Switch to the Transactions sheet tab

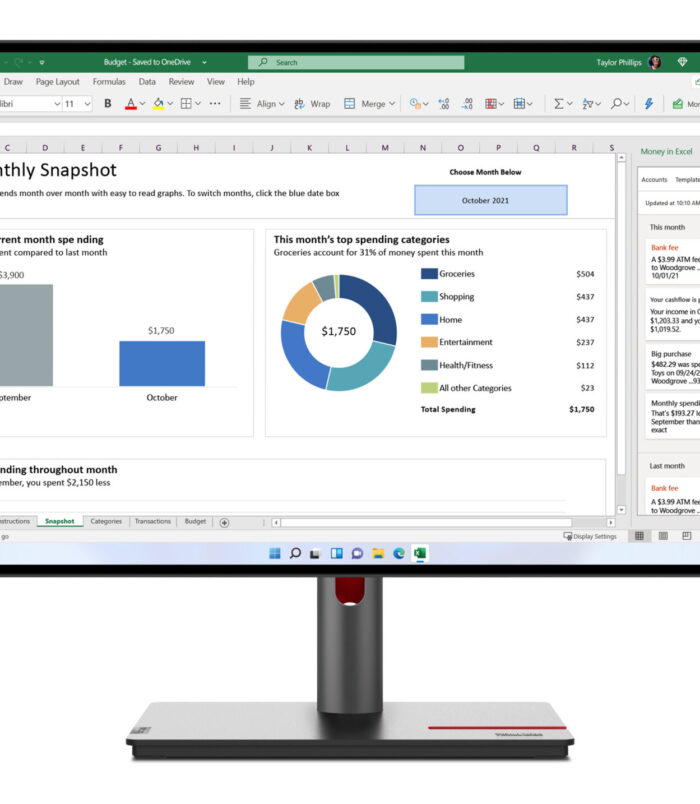click(x=153, y=521)
